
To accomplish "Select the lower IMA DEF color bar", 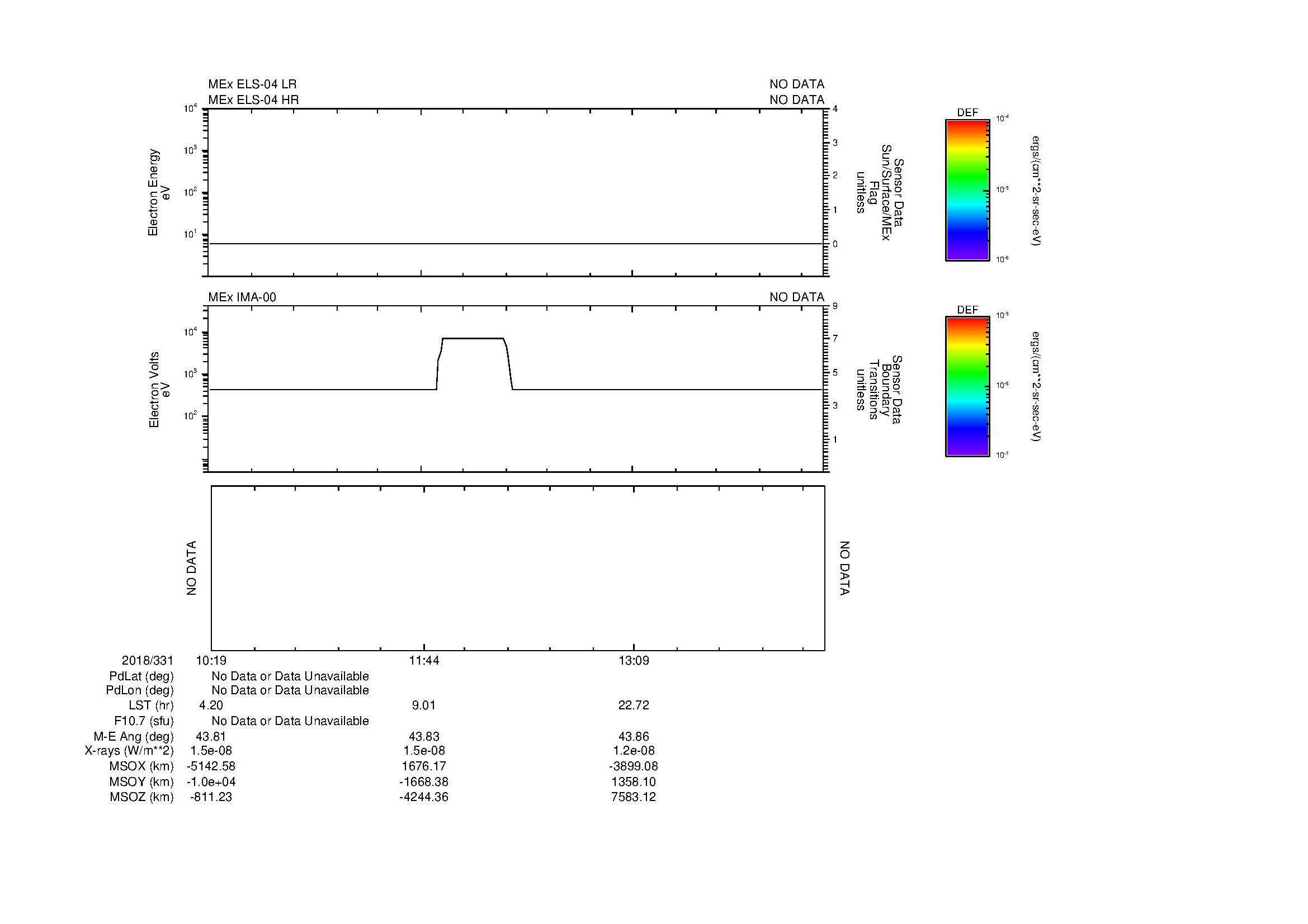I will coord(967,387).
